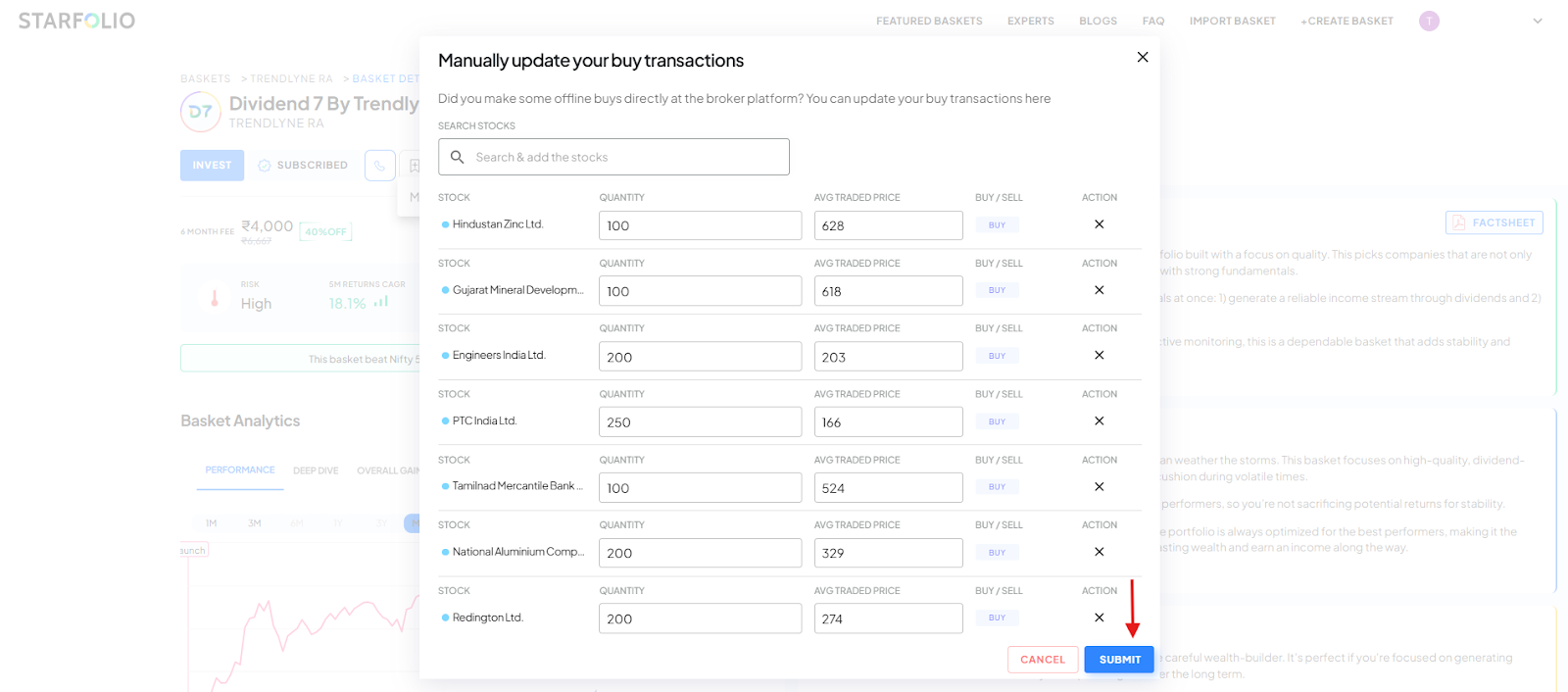Remove Engineers India Ltd. from list

click(x=1099, y=355)
